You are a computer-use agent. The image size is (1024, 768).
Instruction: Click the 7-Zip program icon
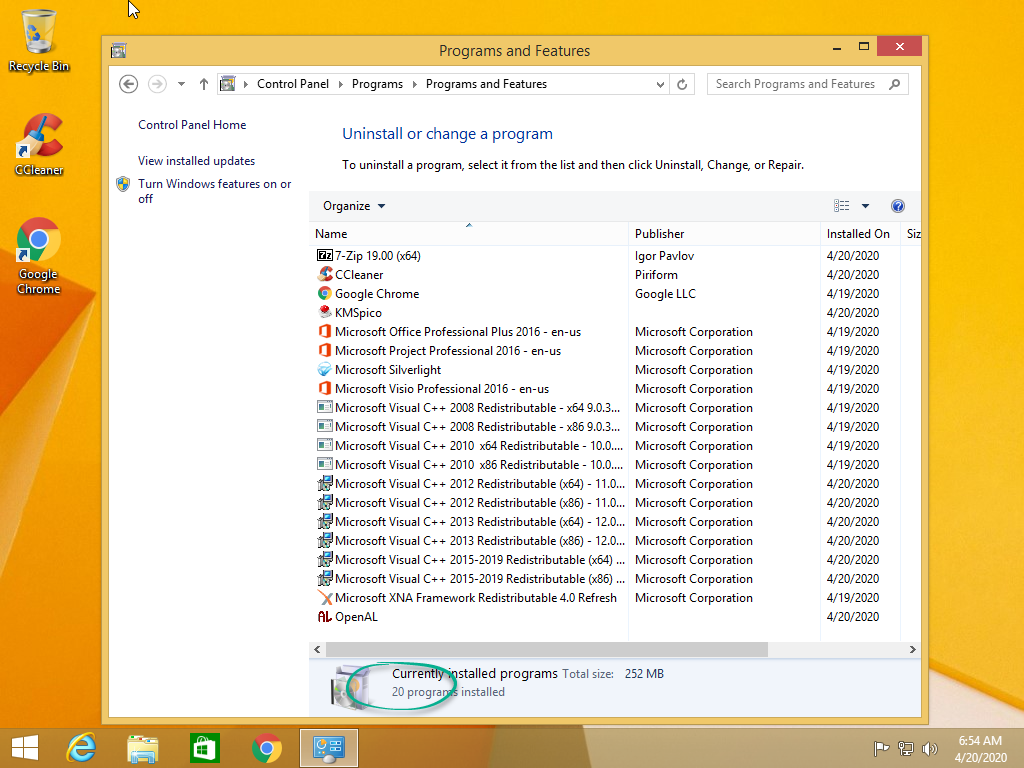(x=325, y=256)
